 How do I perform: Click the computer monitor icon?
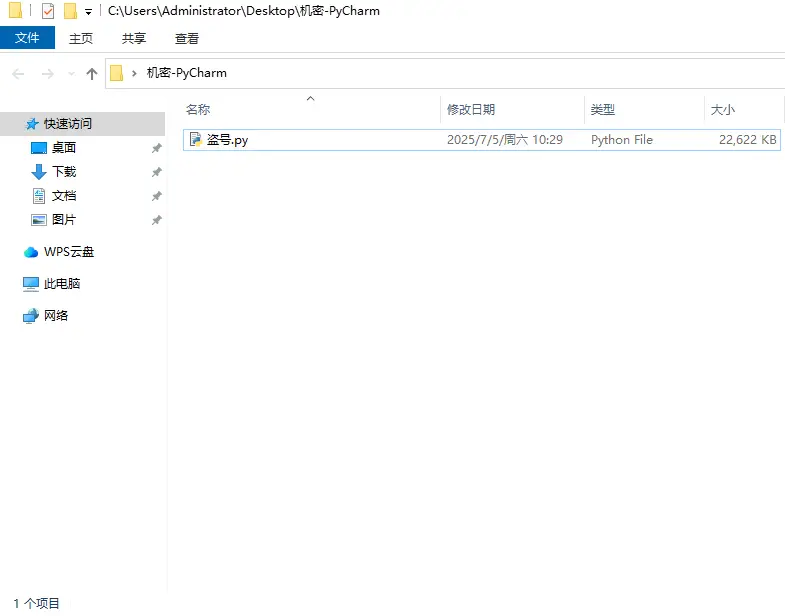31,284
